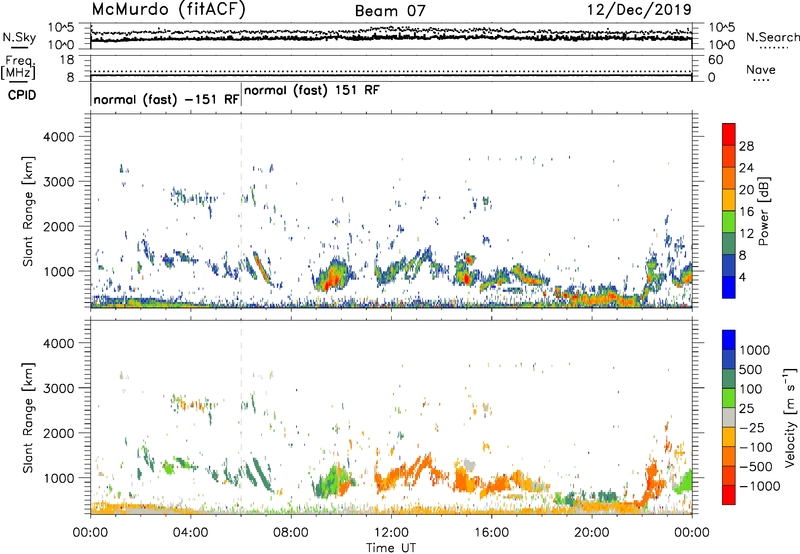
Task: Click the 'normal (fast) 151 RF' text
Action: pos(312,91)
